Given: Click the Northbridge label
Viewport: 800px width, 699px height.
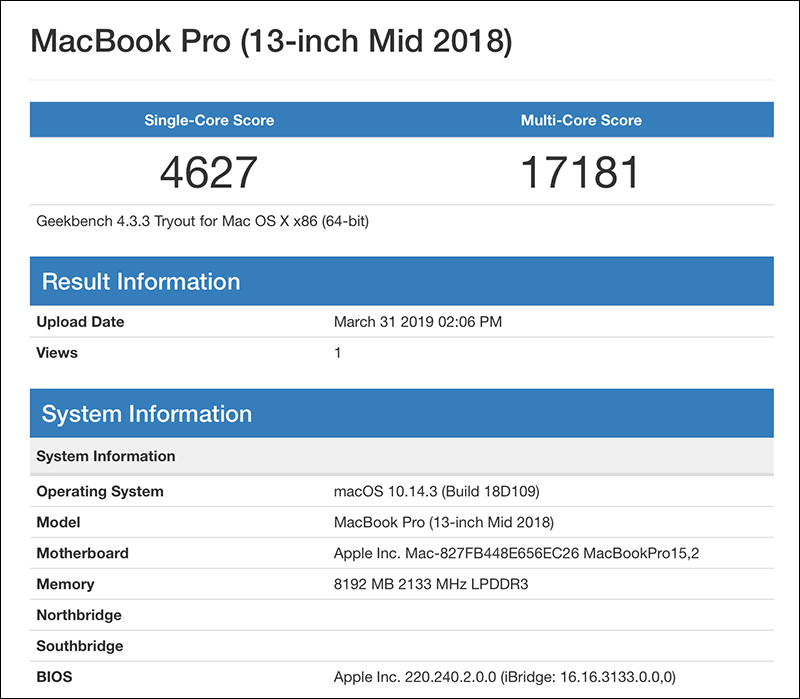Looking at the screenshot, I should tap(79, 615).
